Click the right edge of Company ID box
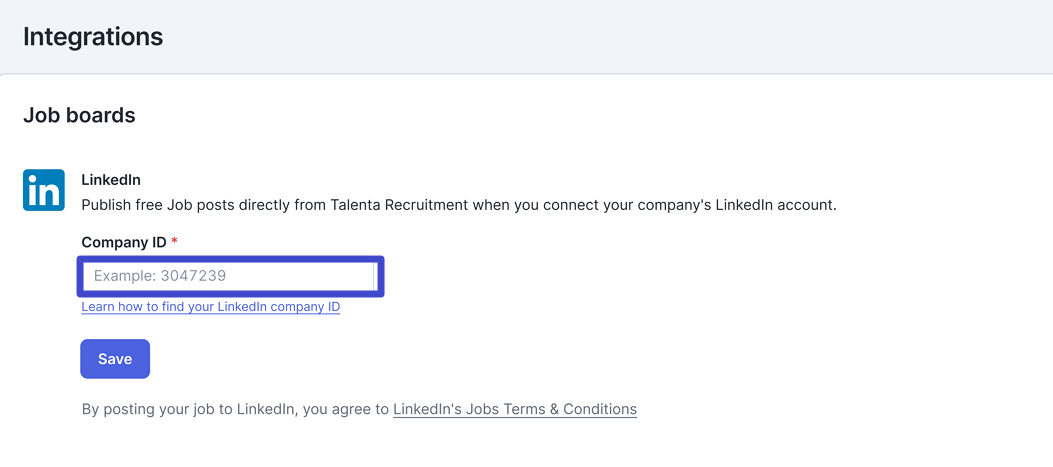Image resolution: width=1053 pixels, height=467 pixels. click(x=375, y=275)
